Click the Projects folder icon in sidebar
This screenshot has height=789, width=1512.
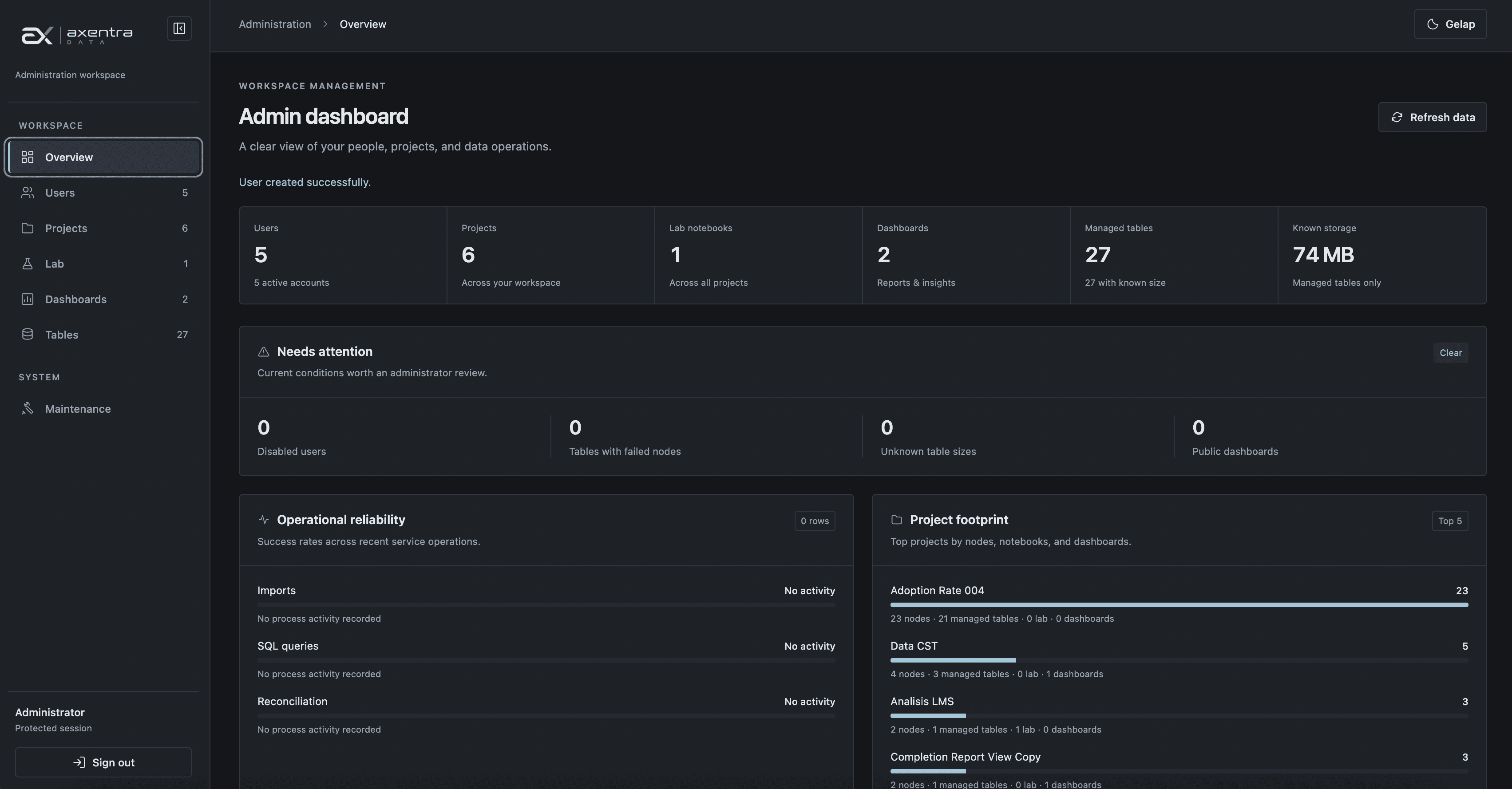28,228
